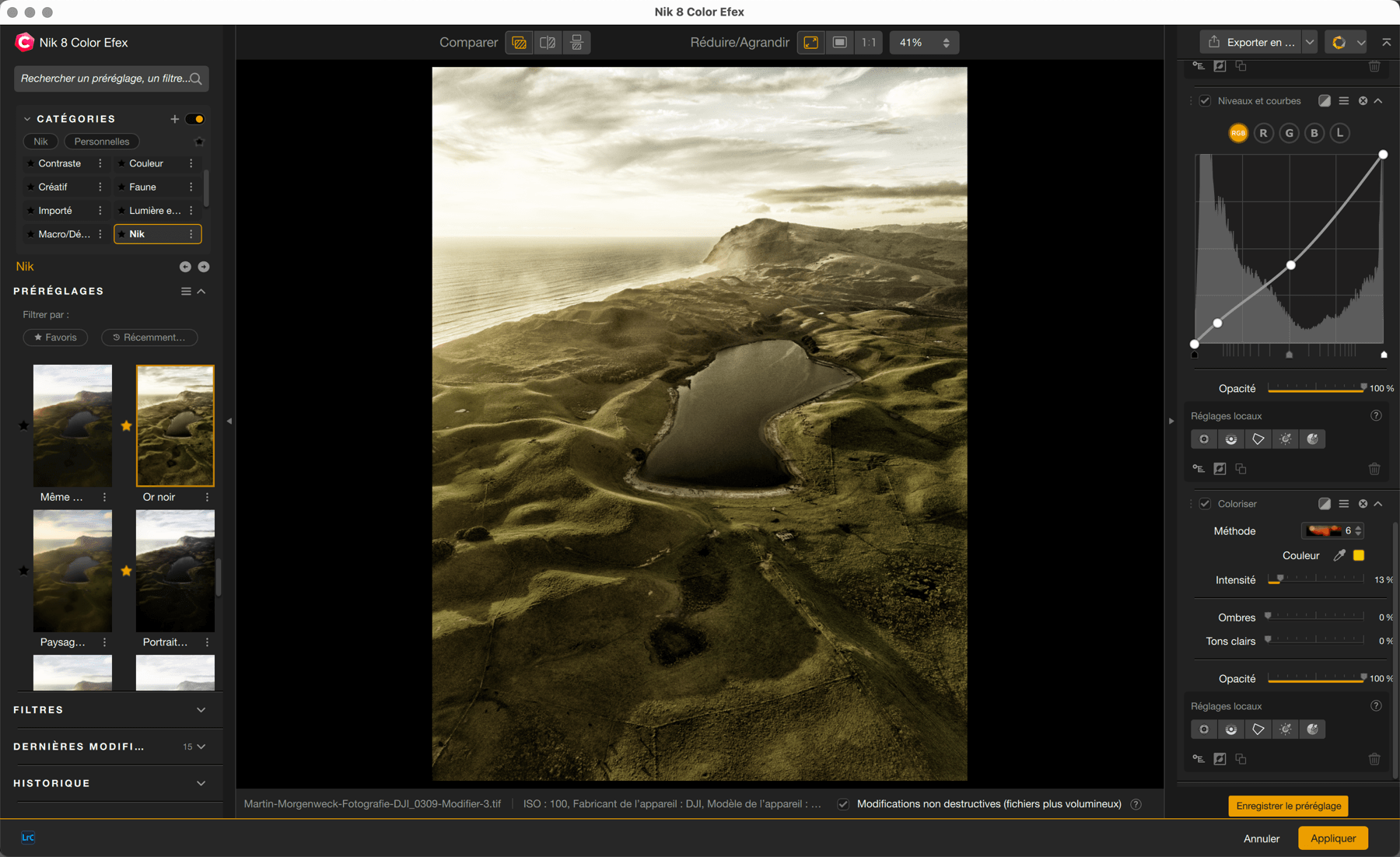Click the Ombres slider track

pos(1316,617)
